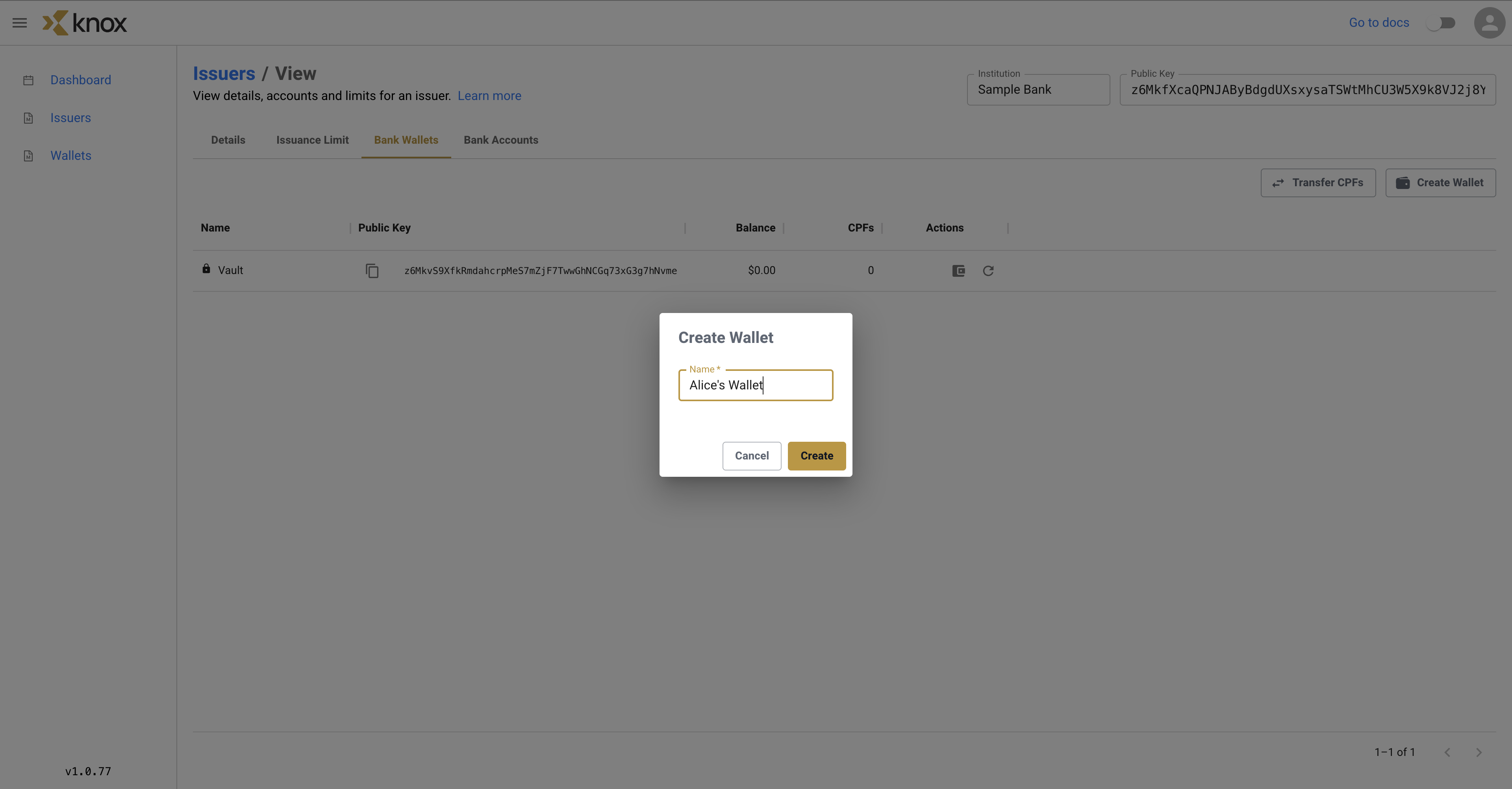
Task: Select the Vault public key text
Action: (541, 270)
